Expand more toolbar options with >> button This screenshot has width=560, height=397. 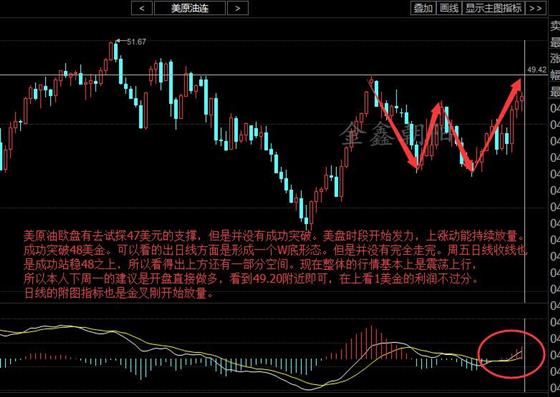pos(535,8)
